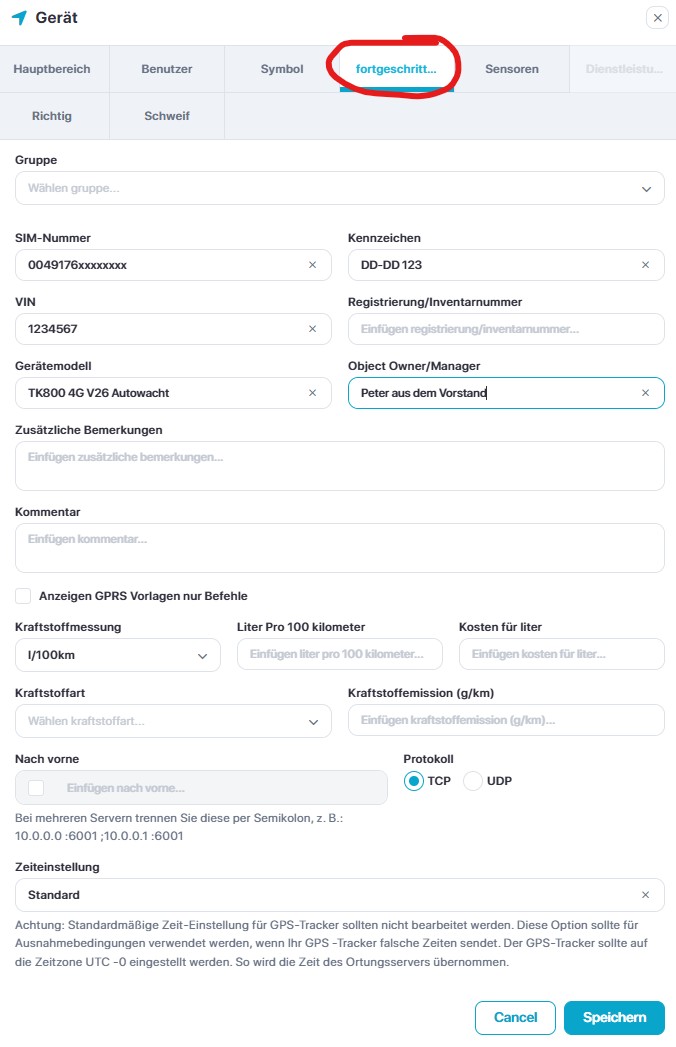Clear the Object Owner/Manager field

(x=645, y=393)
